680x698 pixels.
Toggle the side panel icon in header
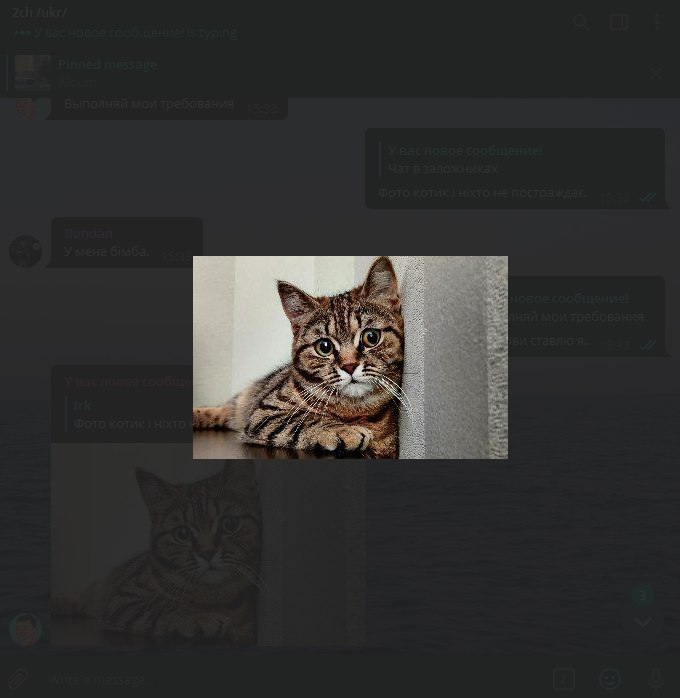coord(619,21)
